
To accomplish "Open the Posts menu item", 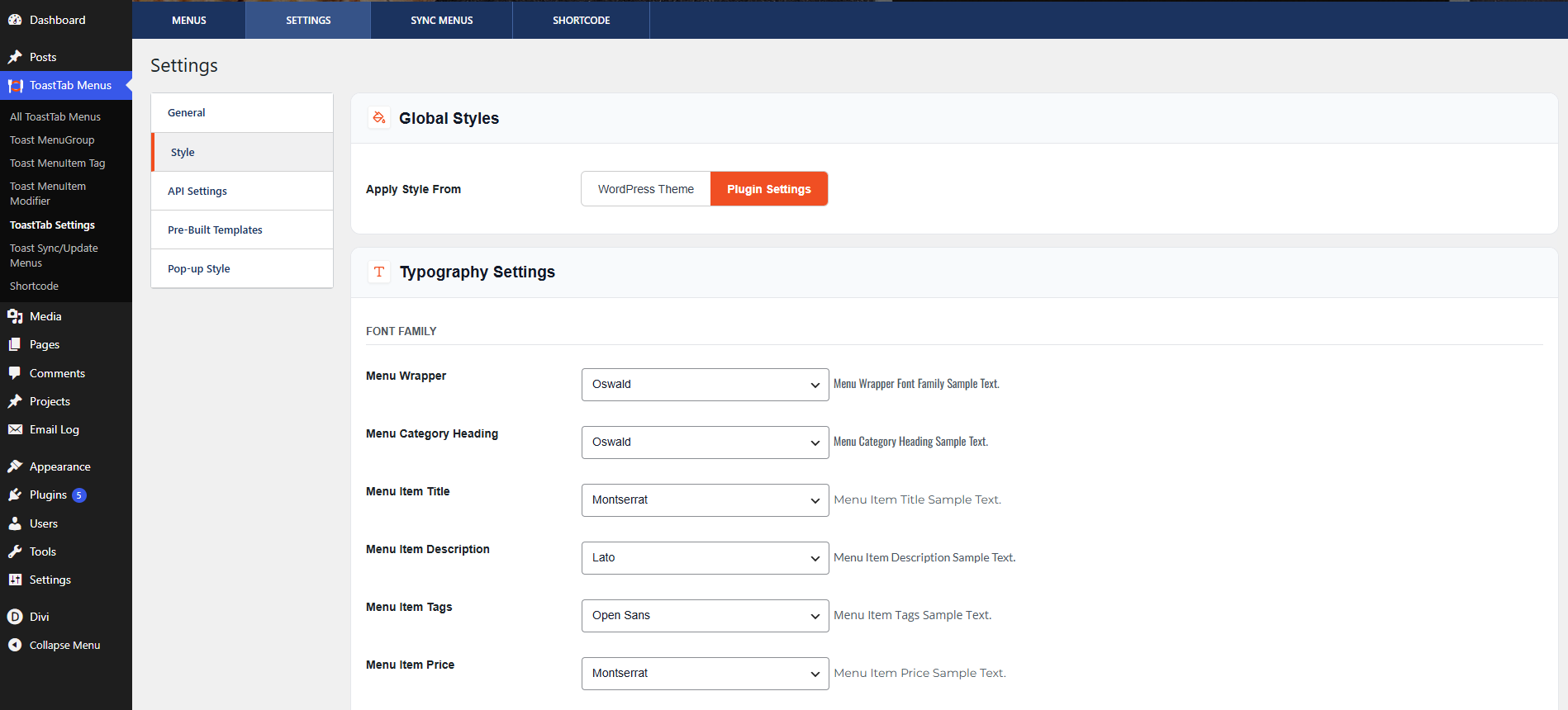I will [x=66, y=57].
